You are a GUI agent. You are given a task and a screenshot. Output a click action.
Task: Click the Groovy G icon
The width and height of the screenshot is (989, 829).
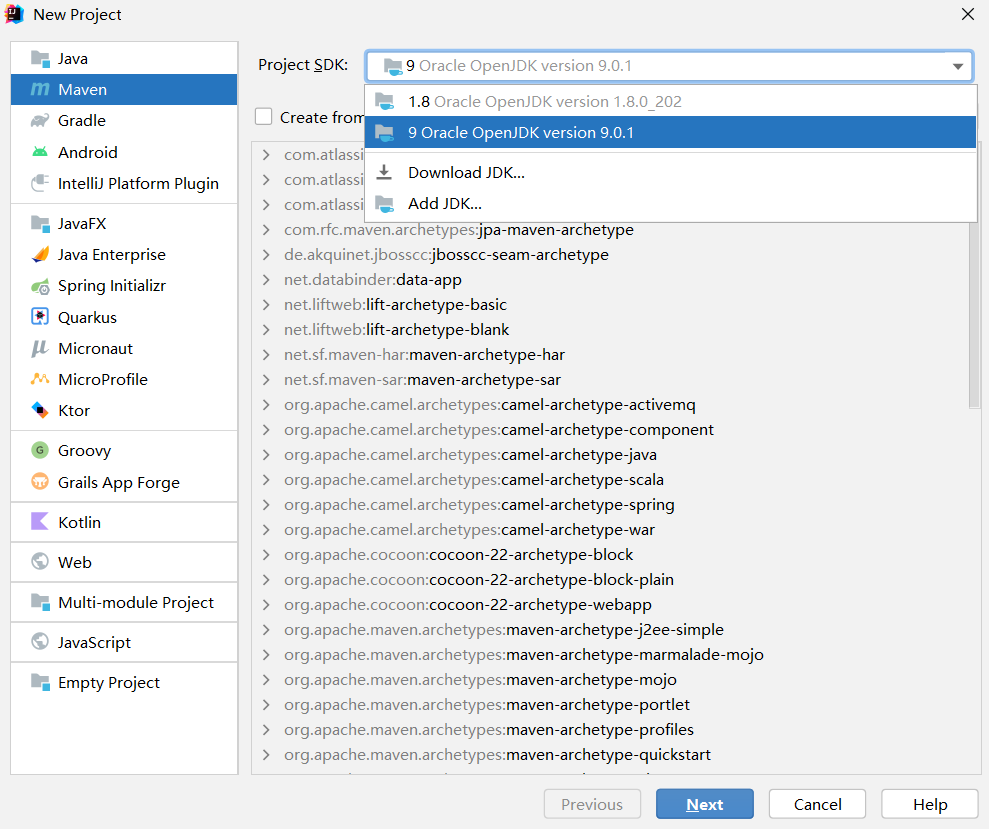point(40,450)
